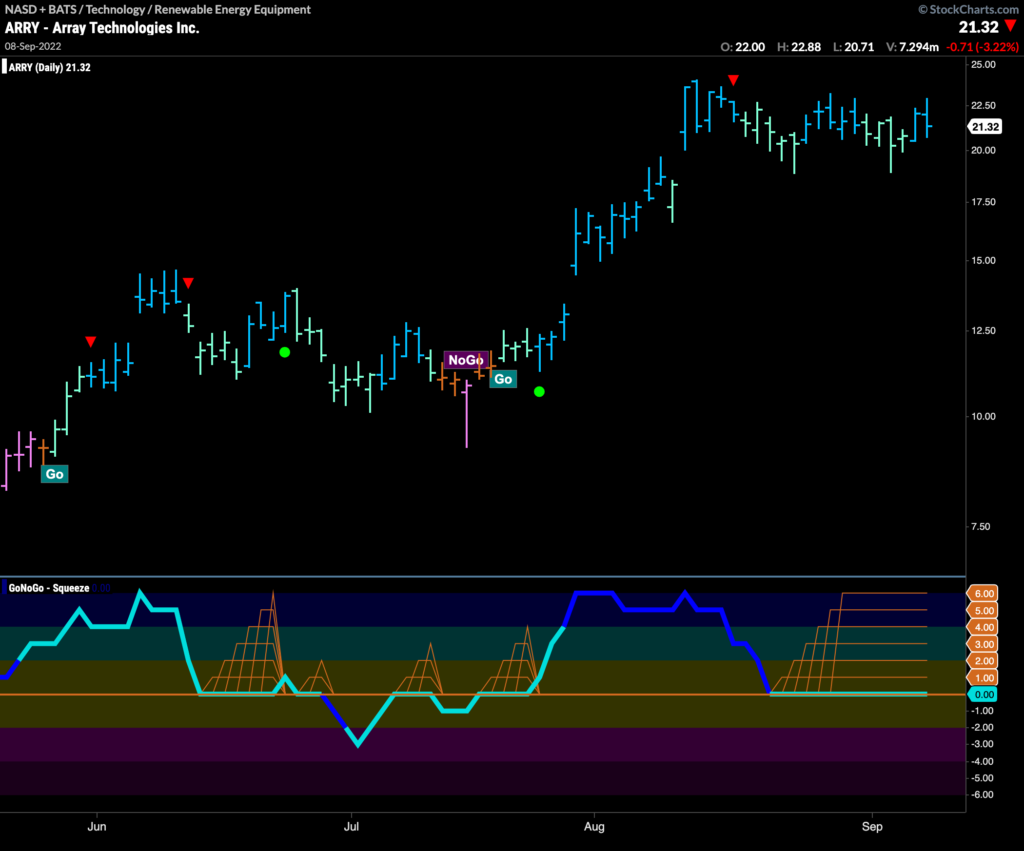Click the 6.00 orange level marker on squeeze scale

(x=984, y=593)
